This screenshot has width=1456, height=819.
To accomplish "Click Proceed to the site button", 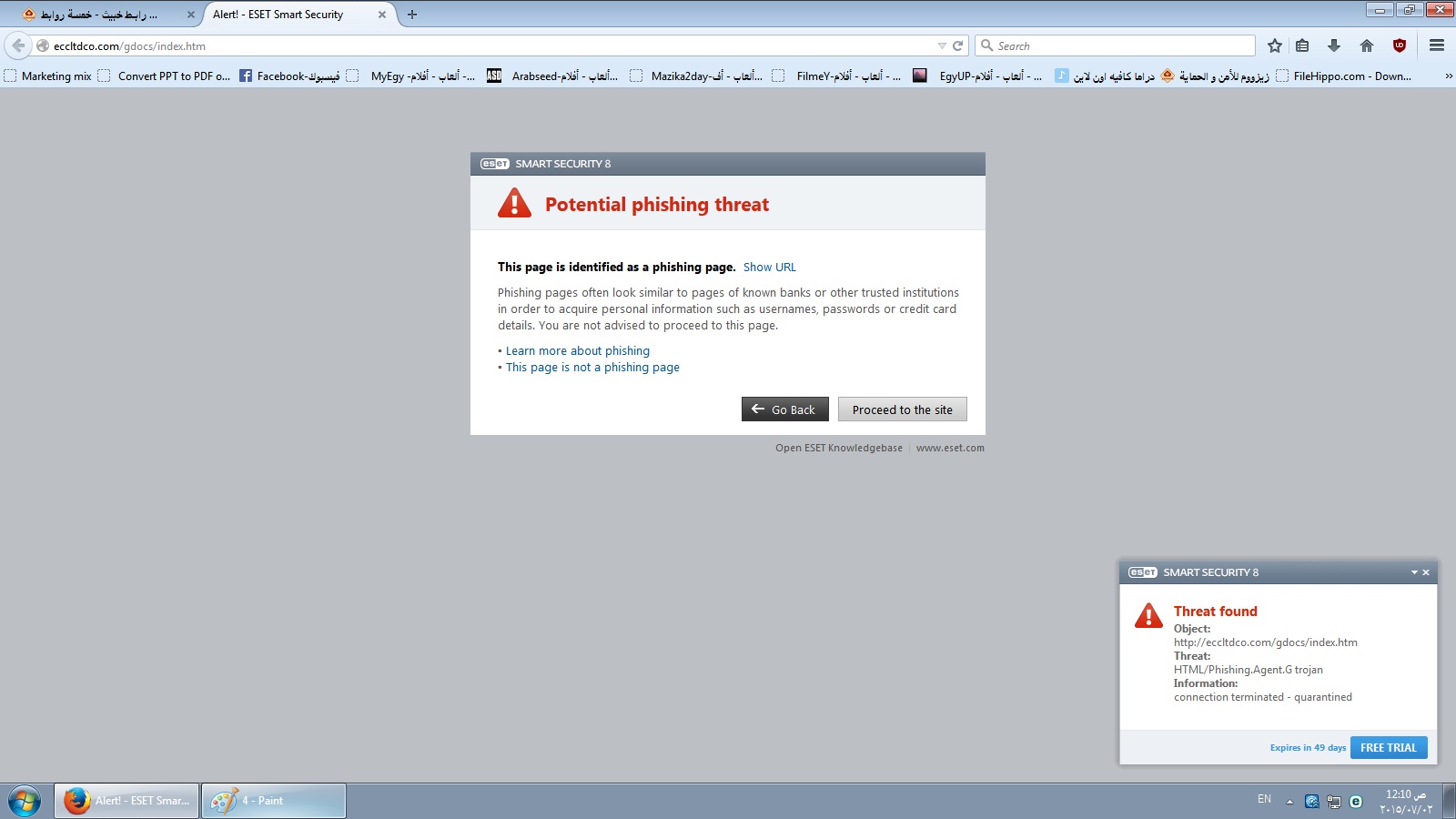I will coord(903,409).
